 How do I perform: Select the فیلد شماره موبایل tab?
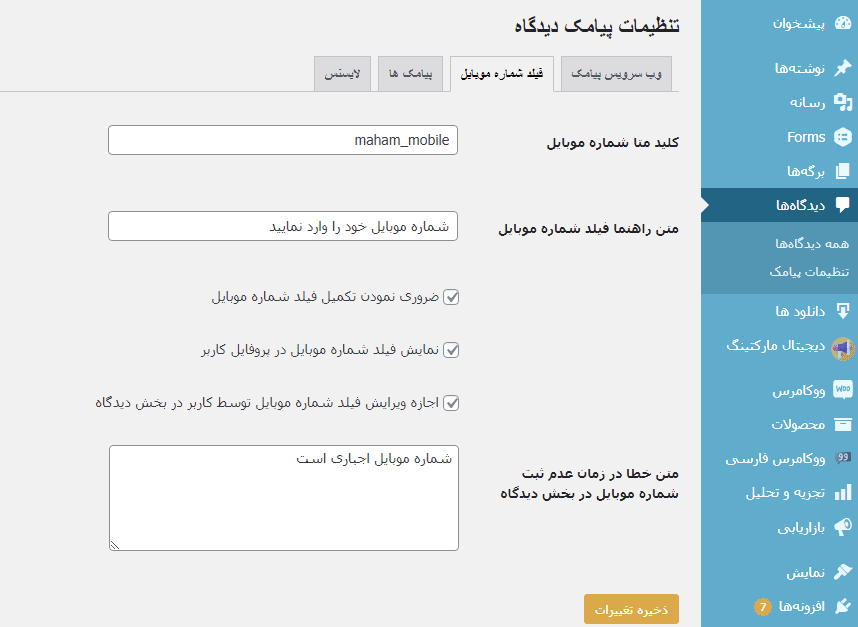tap(502, 74)
